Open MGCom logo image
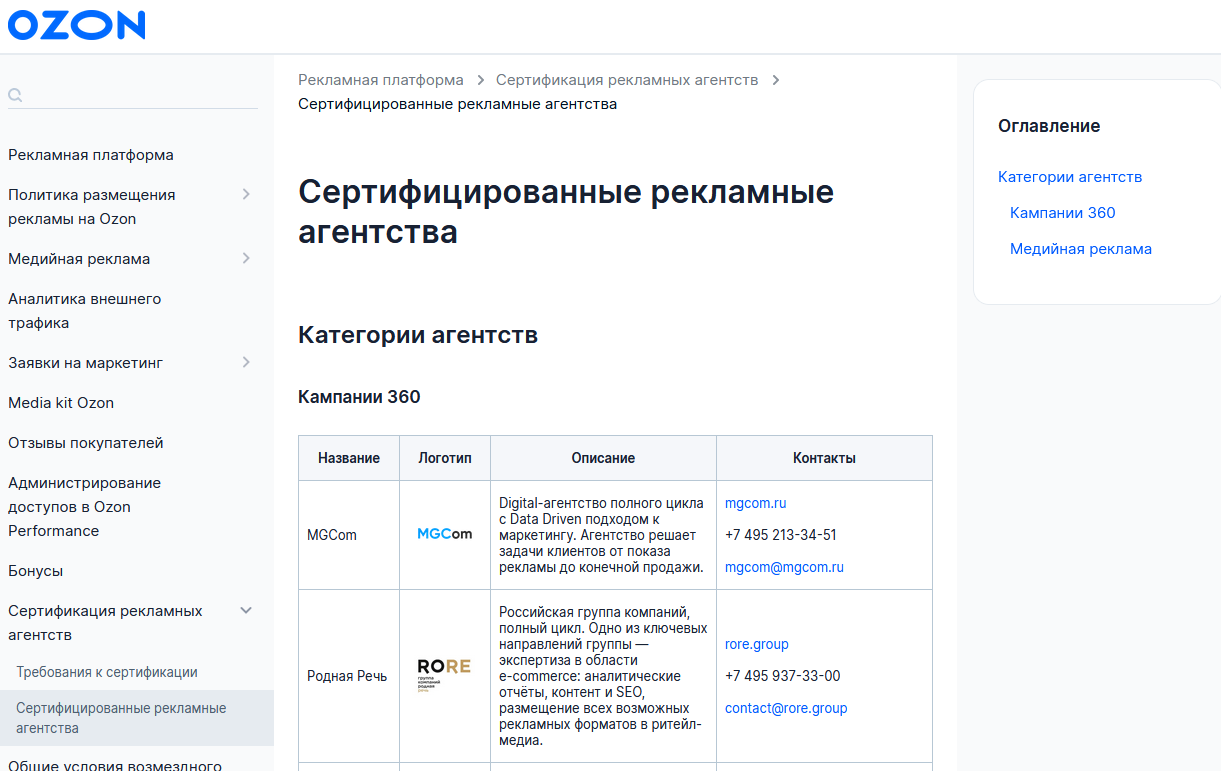Screen dimensions: 1221x771 click(x=445, y=535)
